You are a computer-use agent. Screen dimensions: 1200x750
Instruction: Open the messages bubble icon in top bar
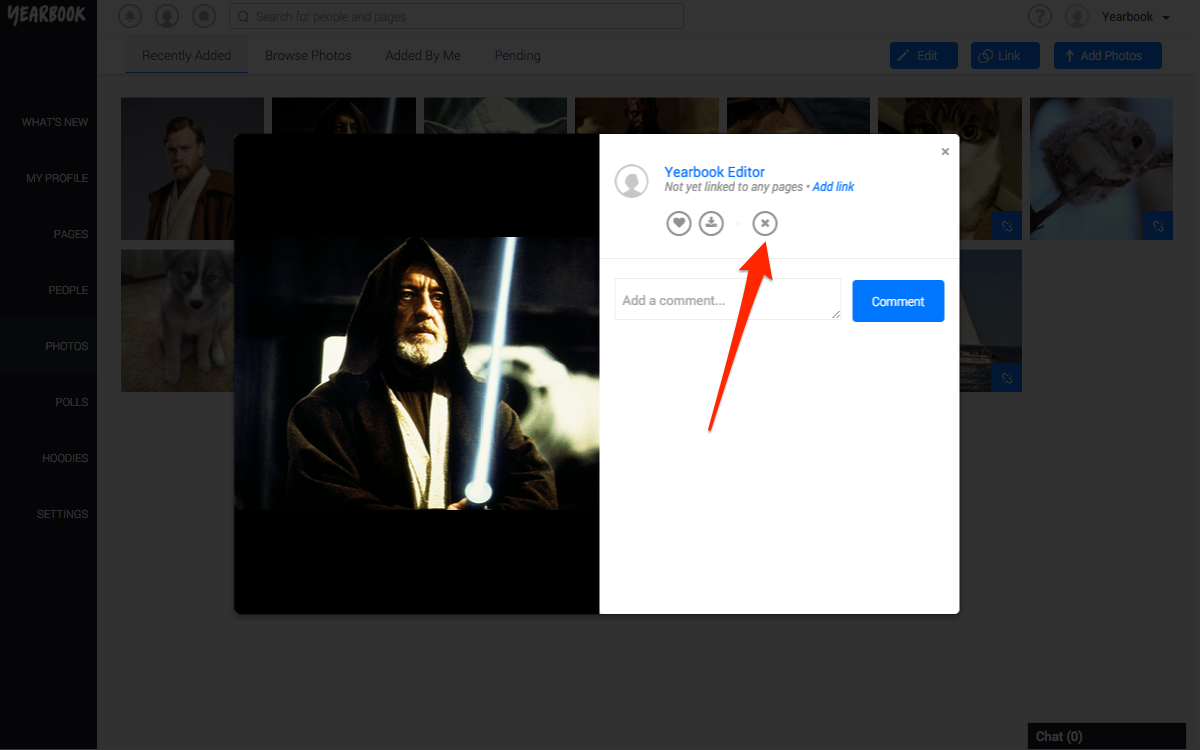tap(204, 16)
